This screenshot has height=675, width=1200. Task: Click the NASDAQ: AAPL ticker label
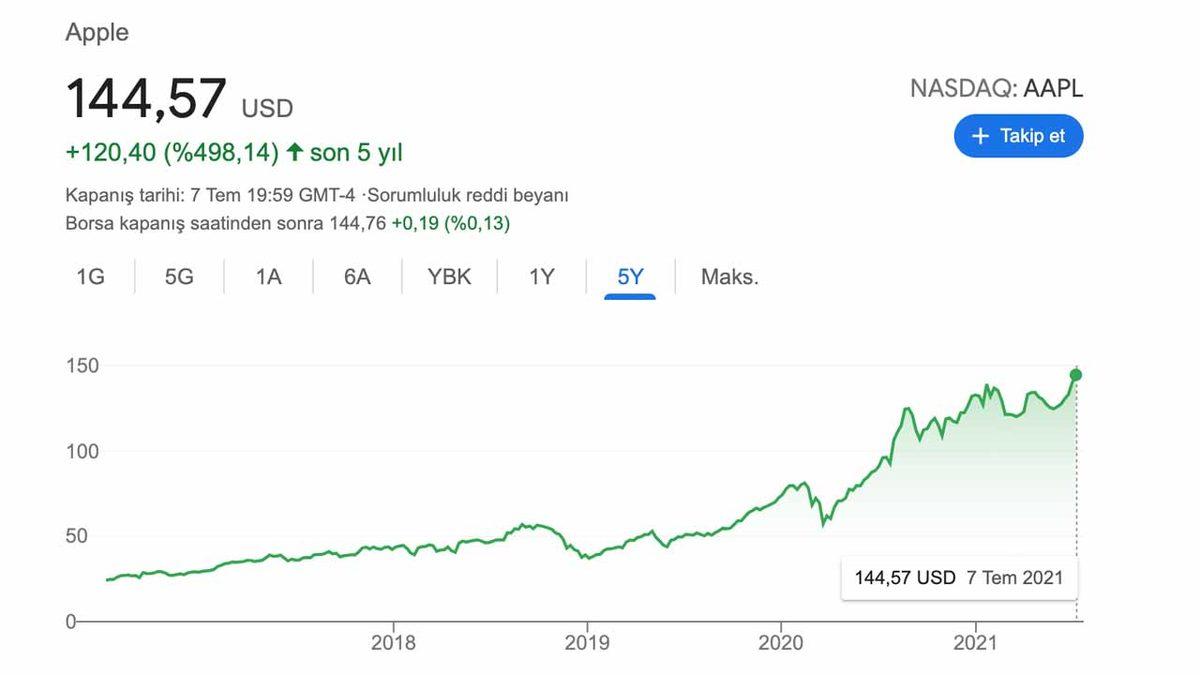(996, 89)
